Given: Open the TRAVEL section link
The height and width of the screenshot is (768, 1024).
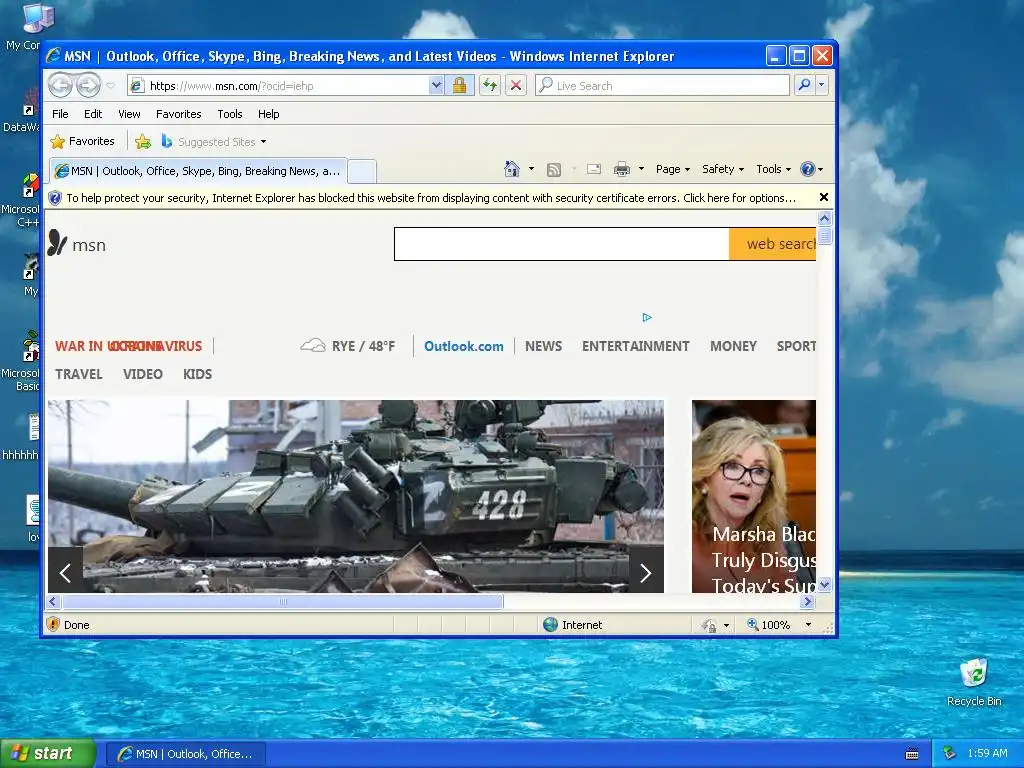Looking at the screenshot, I should 79,374.
